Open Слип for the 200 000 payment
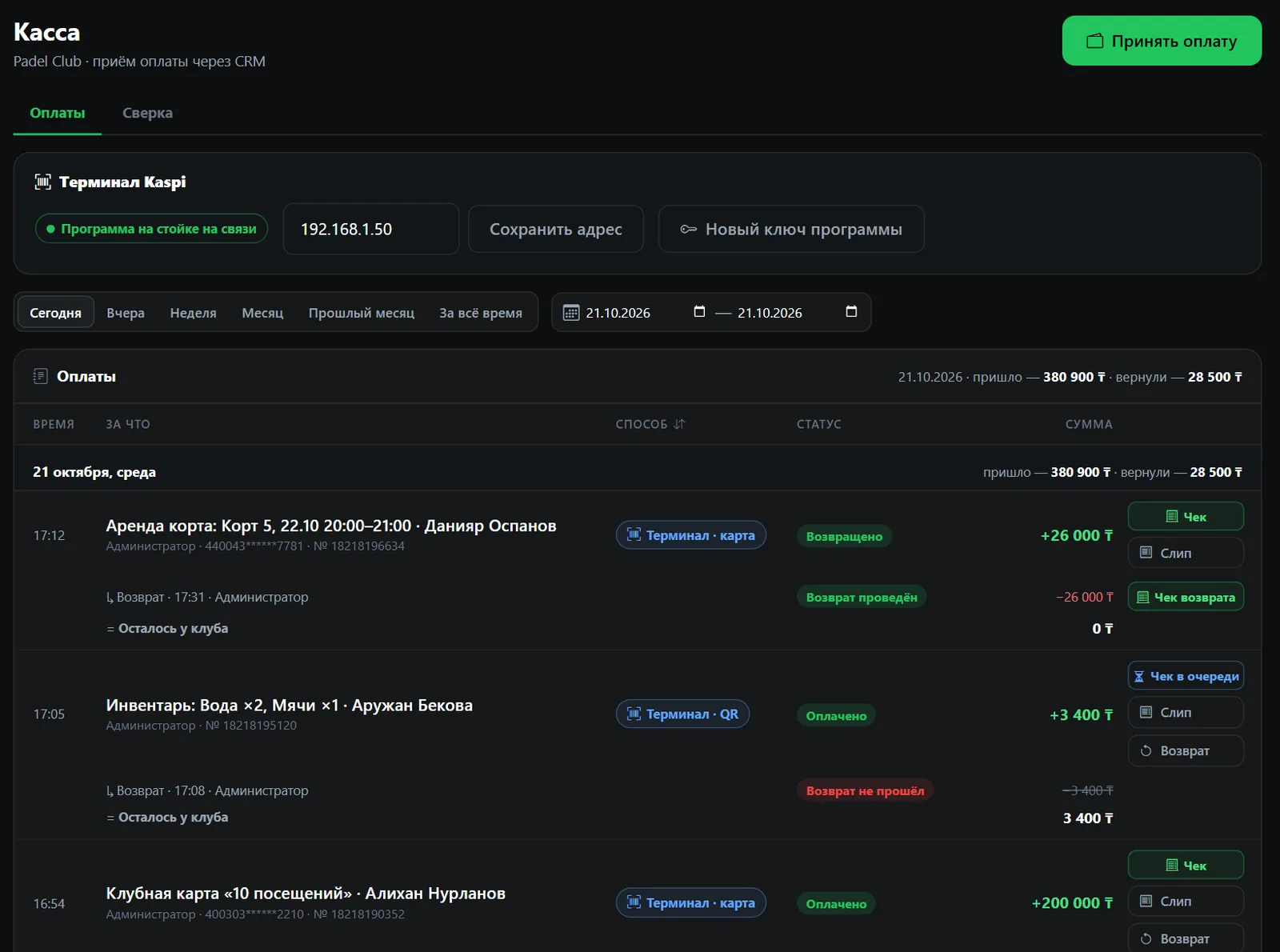This screenshot has width=1280, height=952. (x=1186, y=901)
